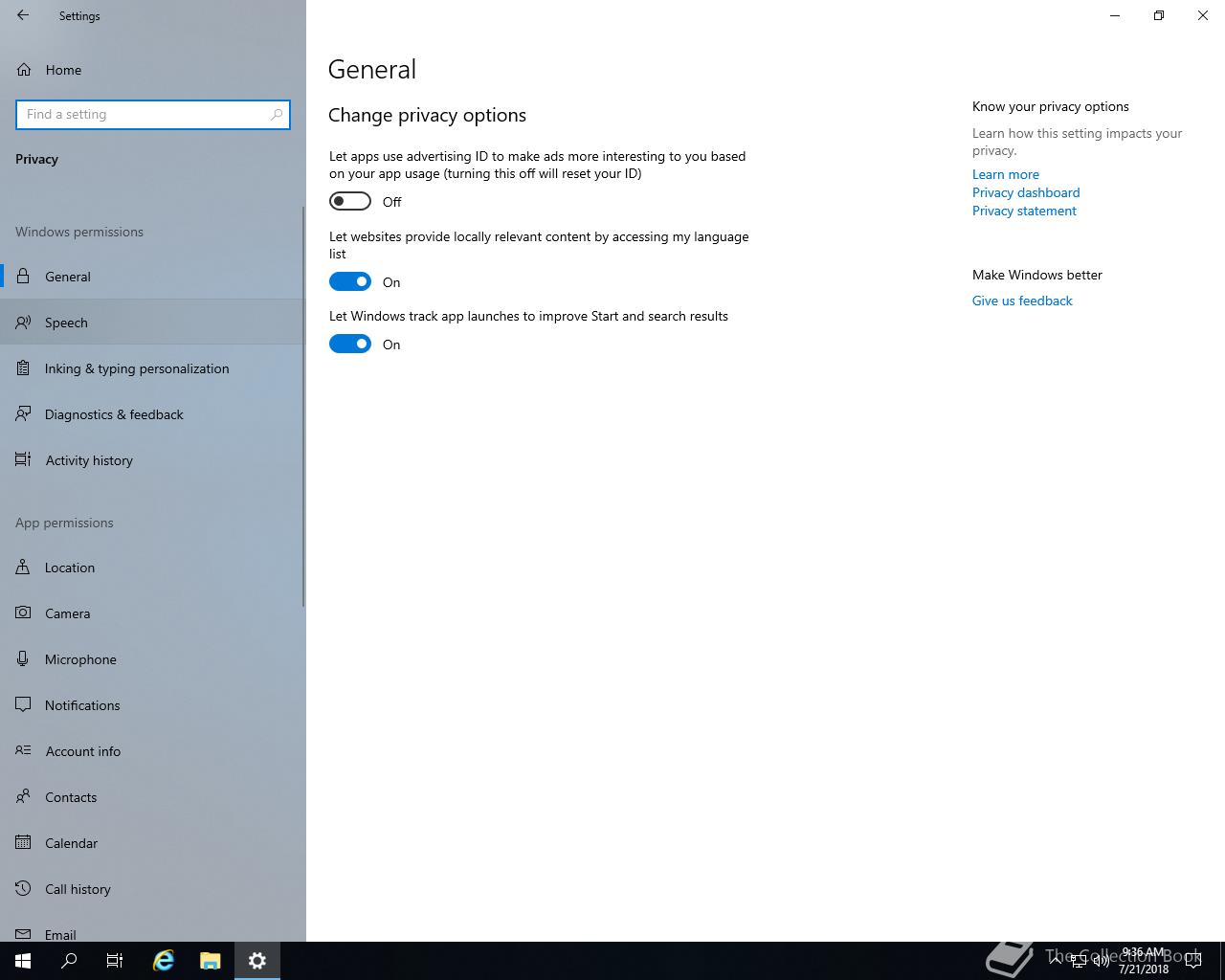Screen dimensions: 1225x980
Task: Open the Speech menu label
Action: [66, 323]
